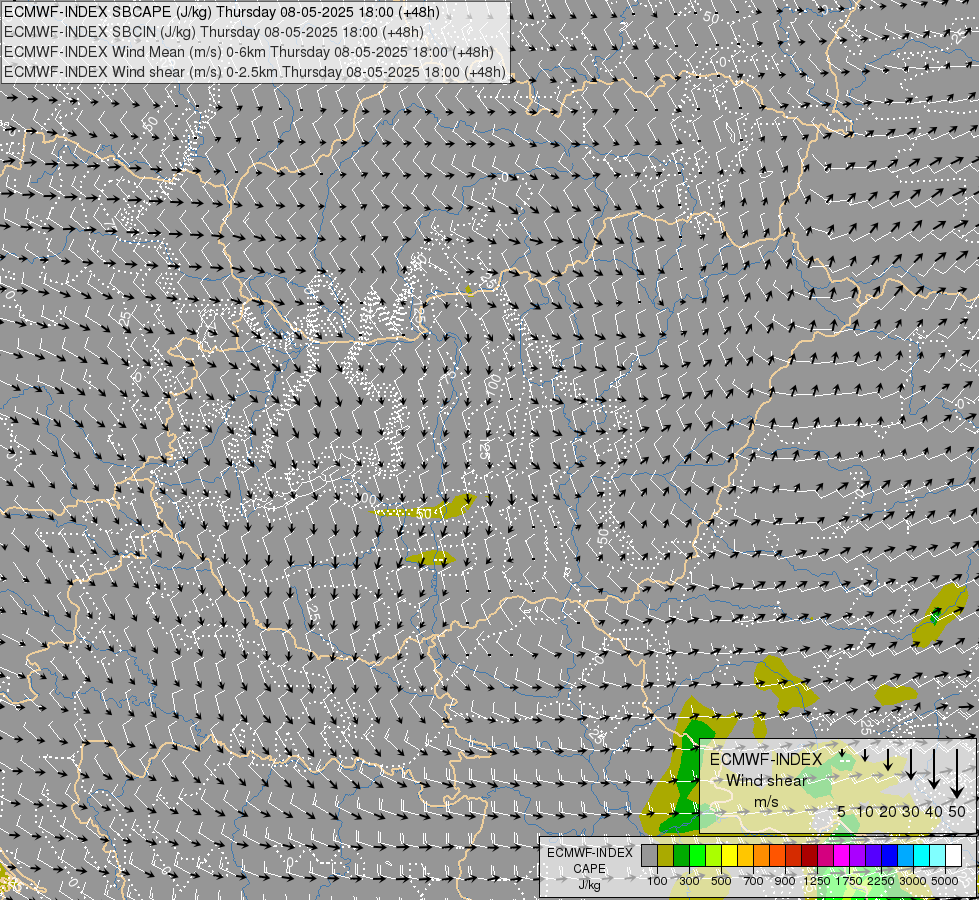
Task: Click the 700 label under CAPE scale
Action: point(754,881)
